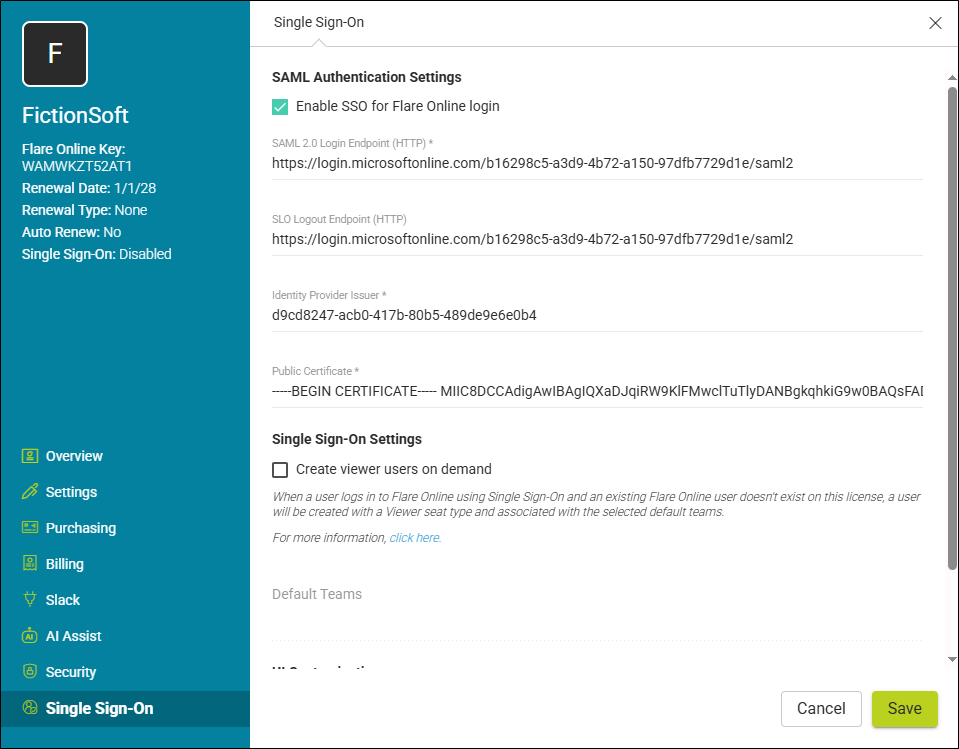Close the Single Sign-On dialog
The image size is (959, 749).
coord(935,23)
